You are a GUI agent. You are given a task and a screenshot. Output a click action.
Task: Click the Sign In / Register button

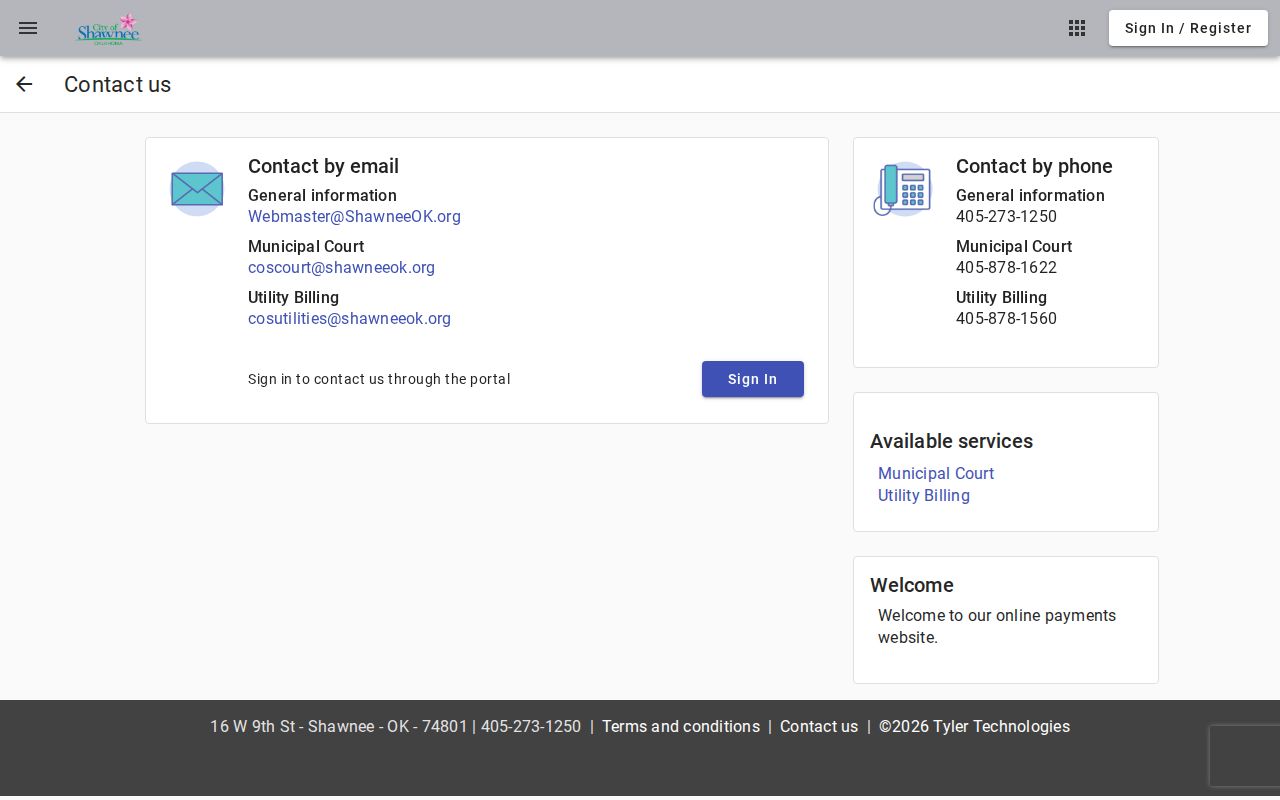pos(1188,28)
